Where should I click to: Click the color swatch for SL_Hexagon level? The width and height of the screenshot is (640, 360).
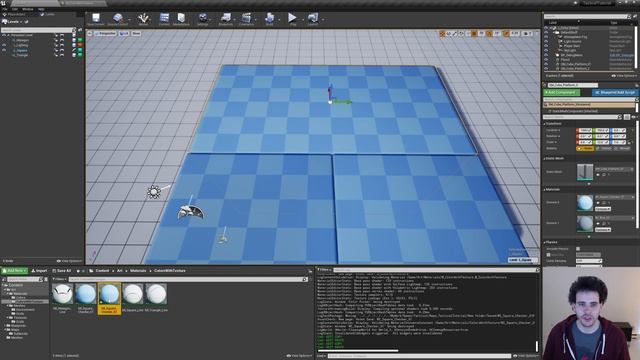point(80,40)
